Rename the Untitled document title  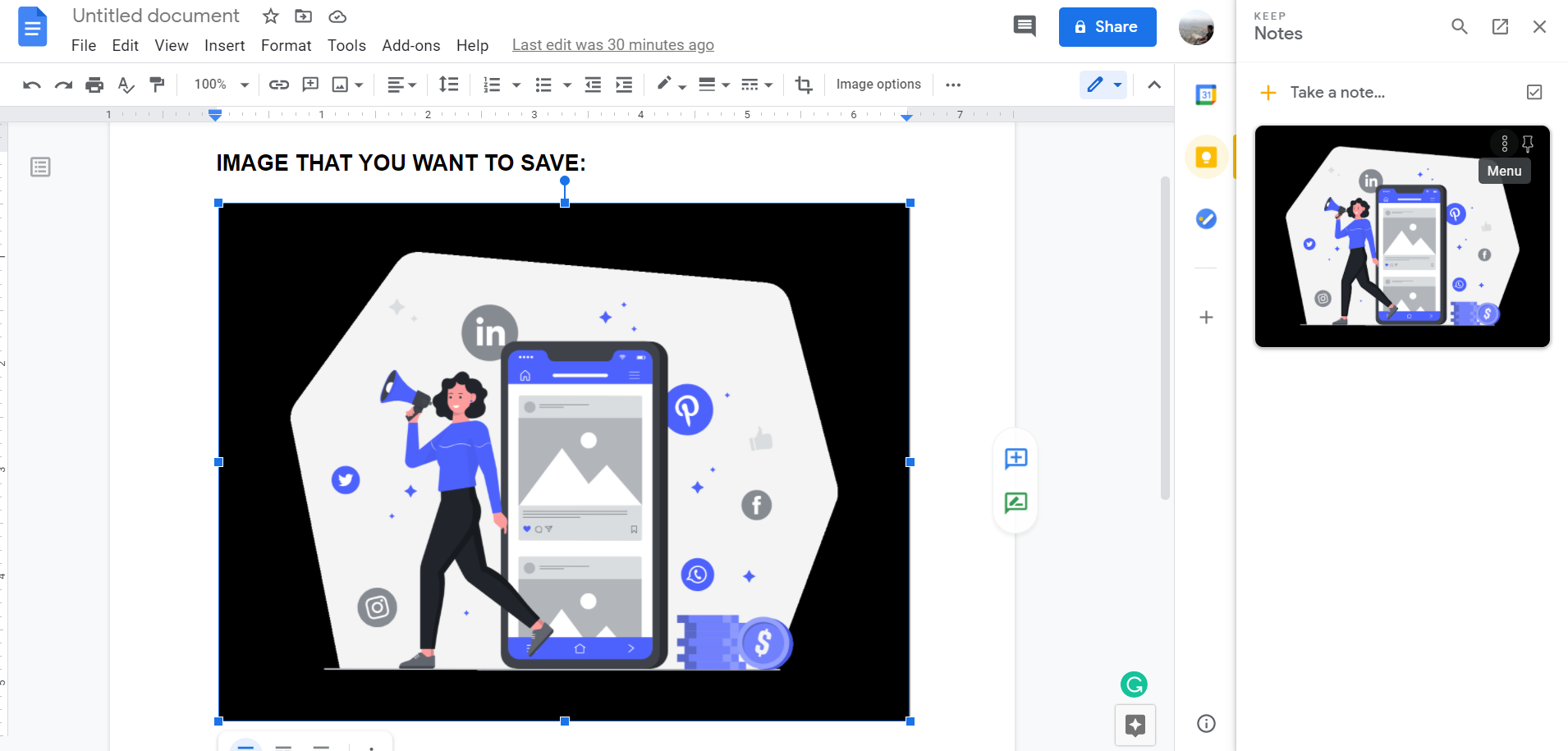pyautogui.click(x=156, y=16)
